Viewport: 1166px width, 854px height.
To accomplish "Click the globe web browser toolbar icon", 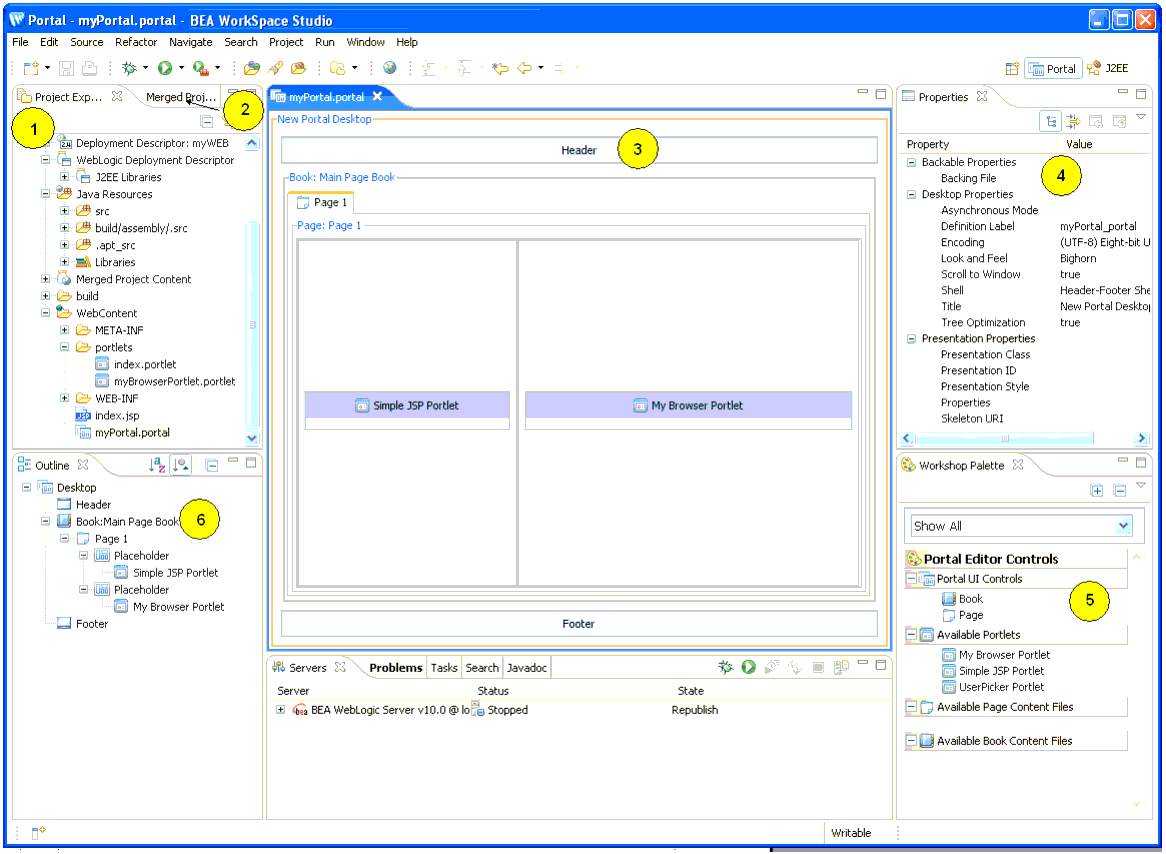I will click(390, 68).
